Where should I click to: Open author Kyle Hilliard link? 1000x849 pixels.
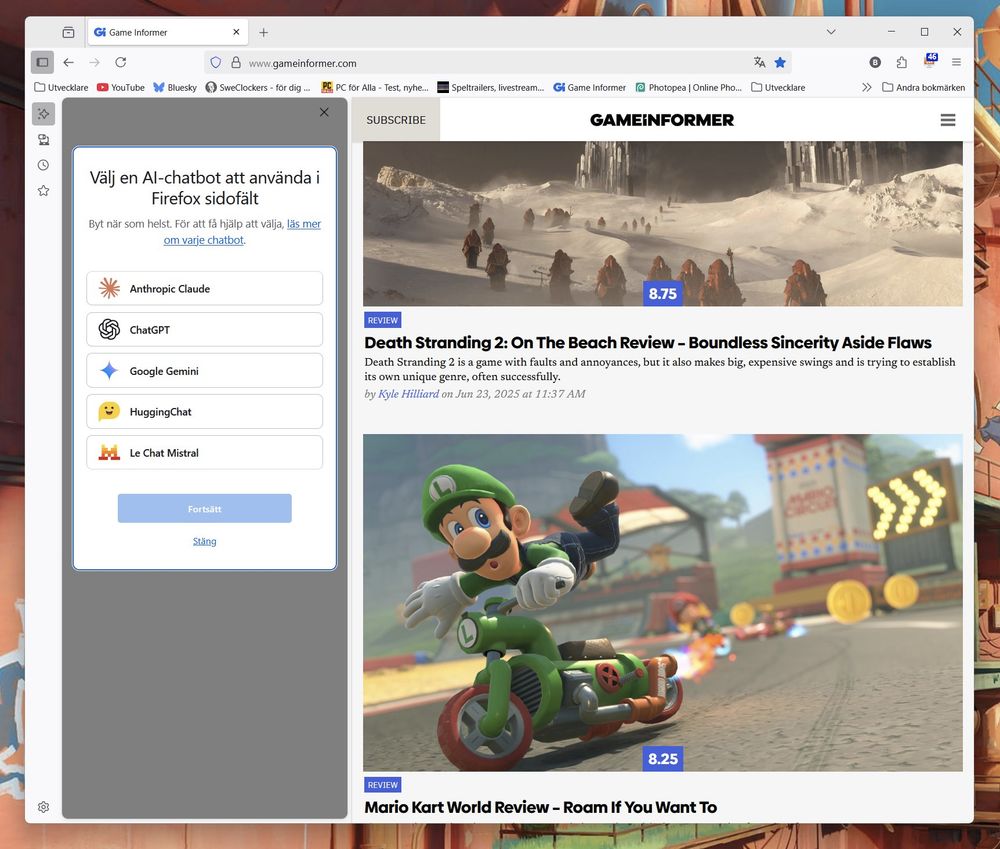(408, 394)
